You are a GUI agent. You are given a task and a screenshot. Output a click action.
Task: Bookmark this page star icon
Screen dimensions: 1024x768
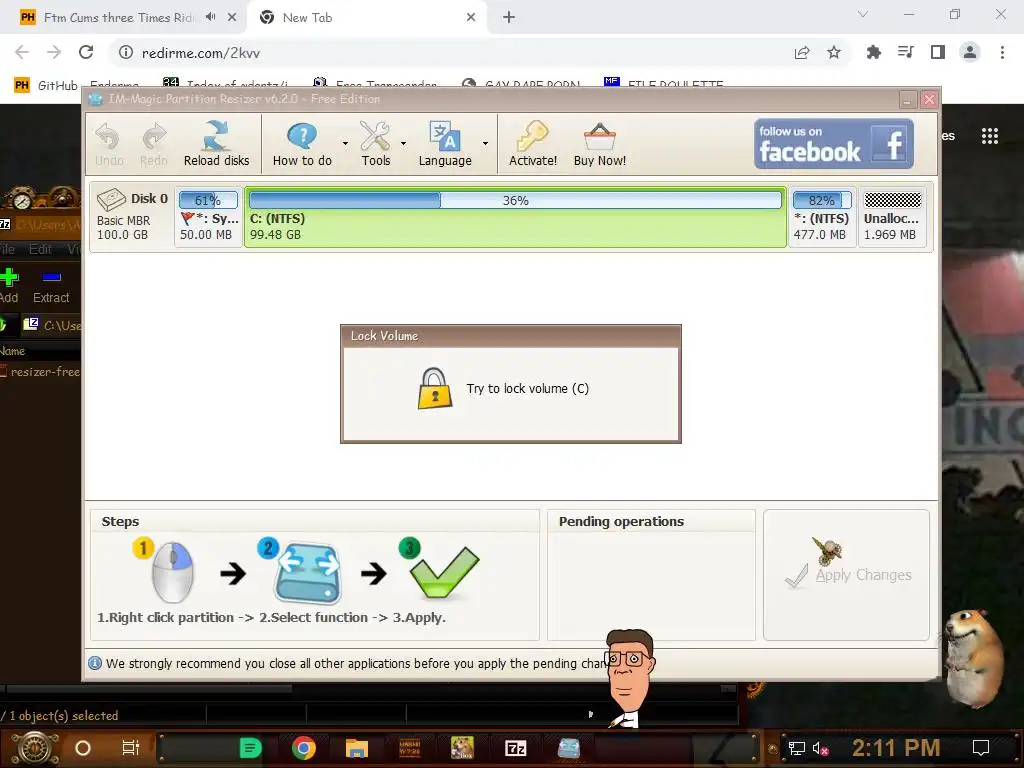click(x=834, y=52)
